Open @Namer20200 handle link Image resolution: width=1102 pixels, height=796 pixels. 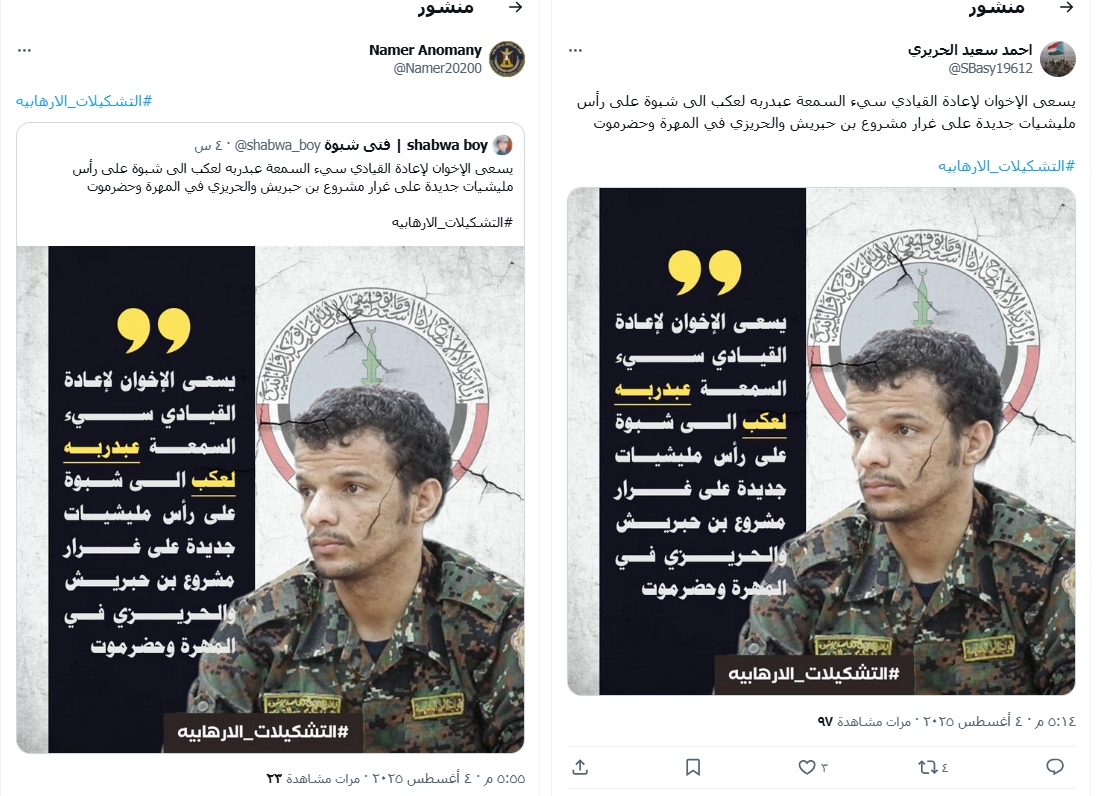tap(437, 68)
